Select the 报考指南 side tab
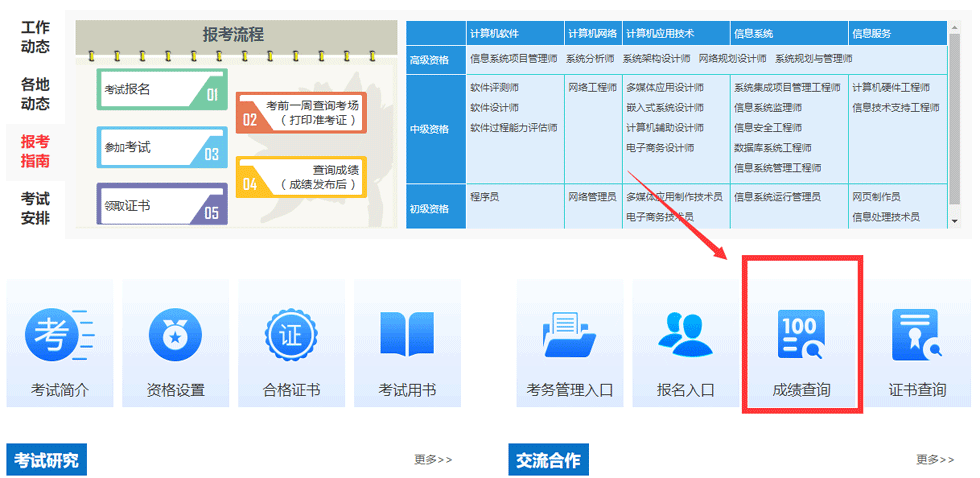This screenshot has width=980, height=478. (x=35, y=151)
